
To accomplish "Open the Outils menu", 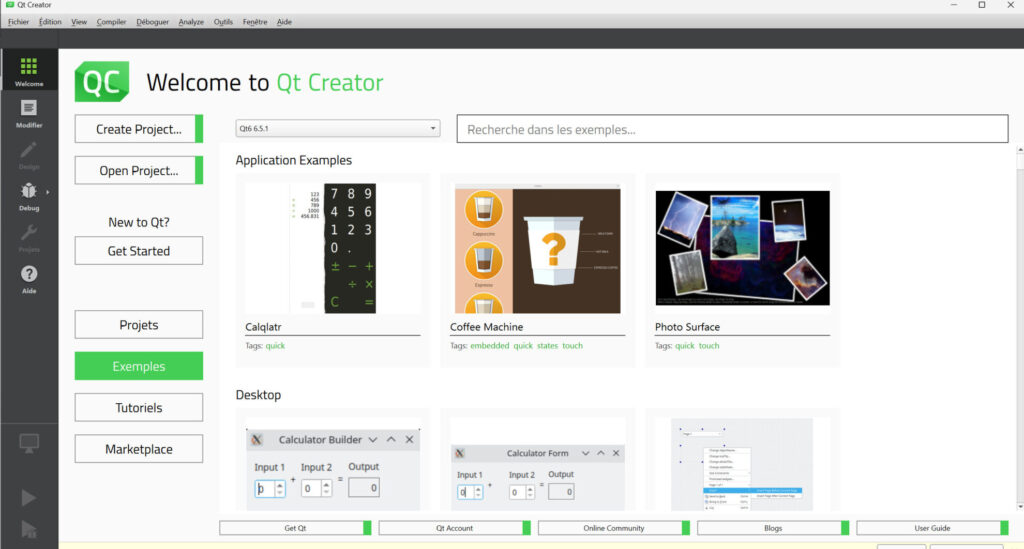I will (x=223, y=22).
